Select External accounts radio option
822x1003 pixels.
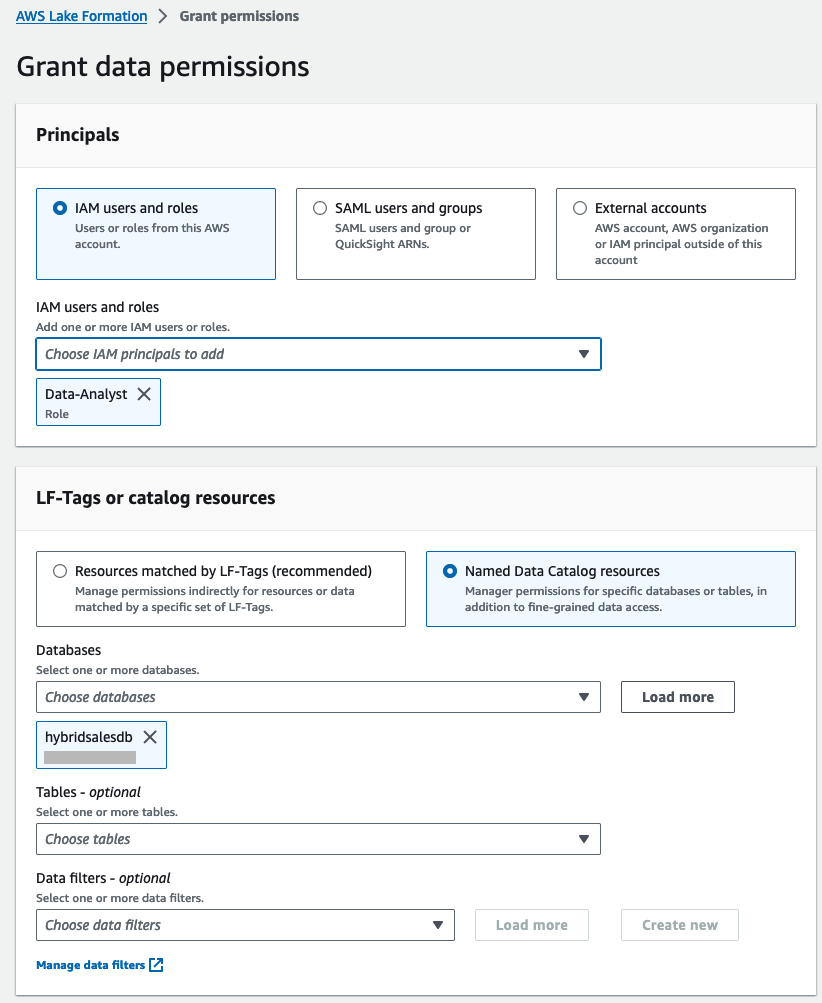[x=580, y=208]
